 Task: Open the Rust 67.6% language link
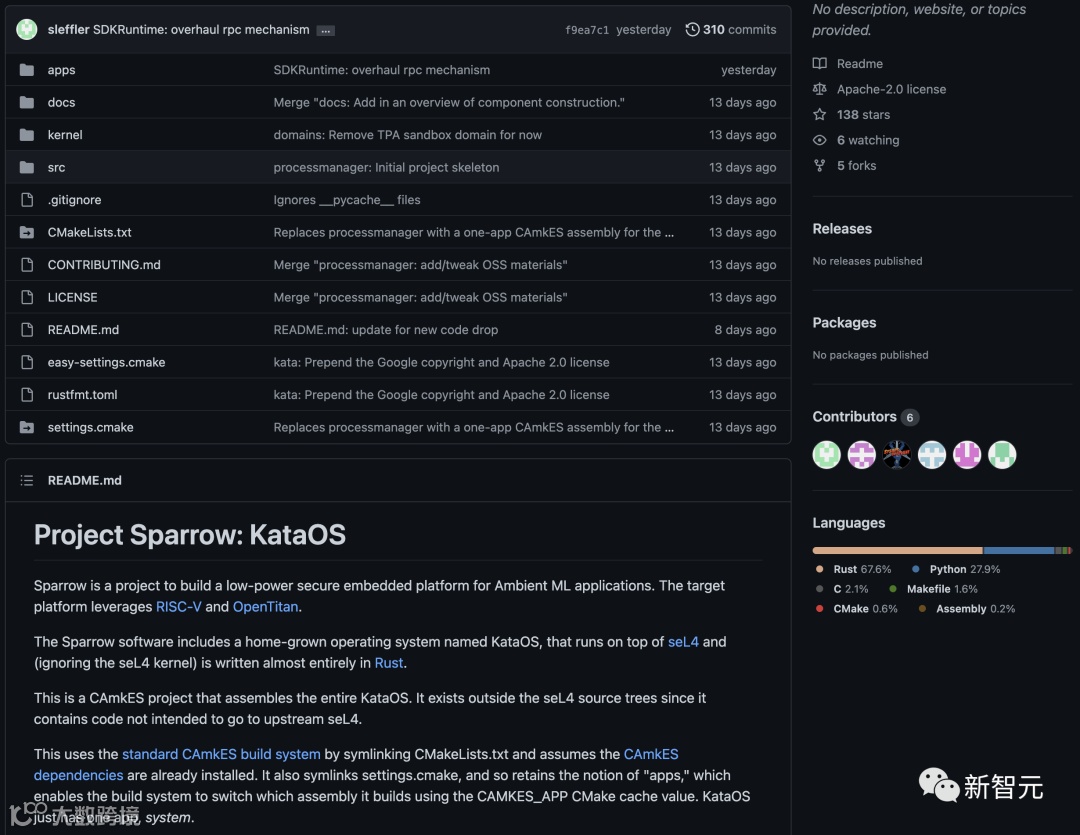point(854,569)
